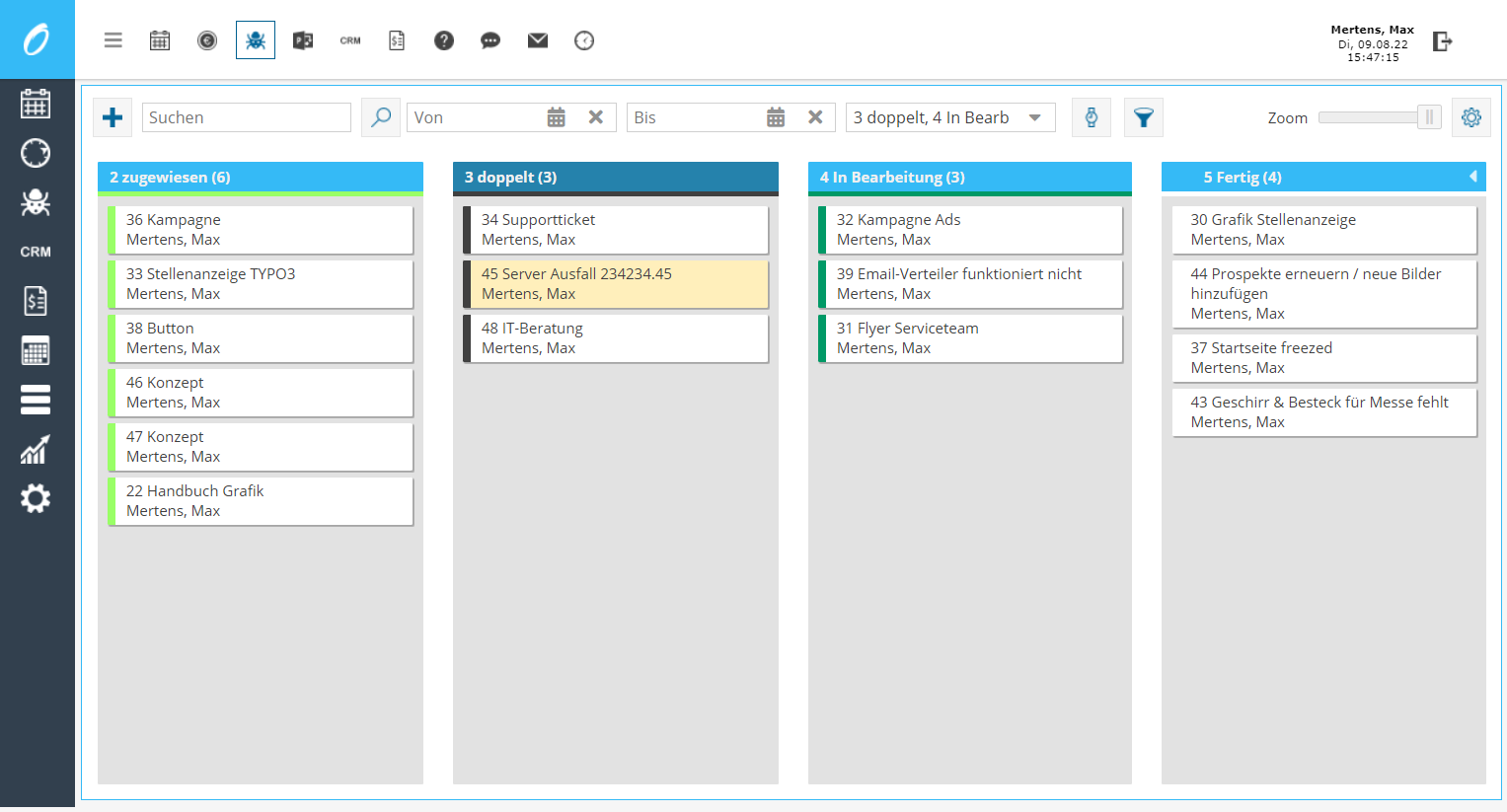Open the hamburger main menu
This screenshot has width=1507, height=812.
click(x=113, y=39)
